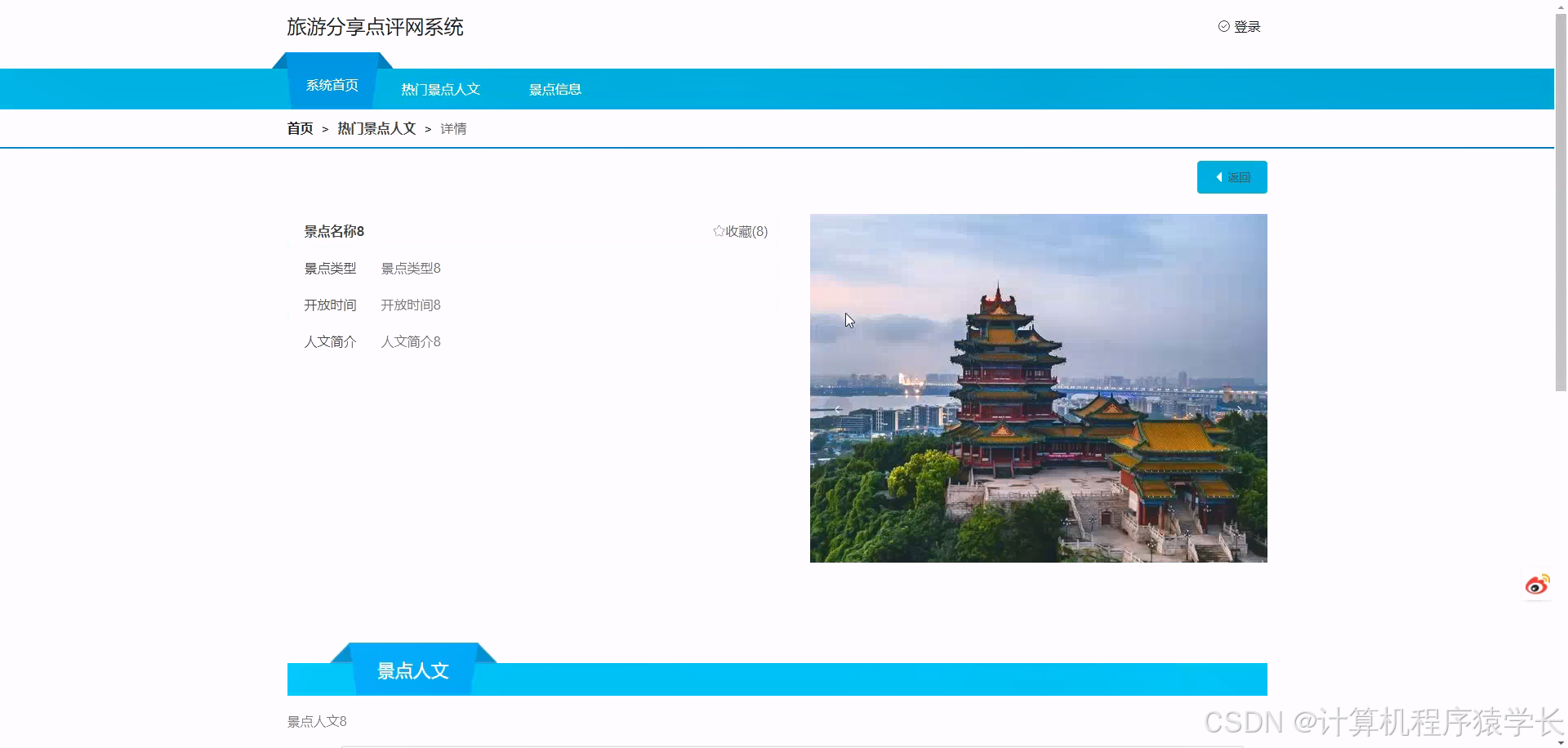Image resolution: width=1568 pixels, height=748 pixels.
Task: Navigate to 首页 via the breadcrumb
Action: [299, 128]
